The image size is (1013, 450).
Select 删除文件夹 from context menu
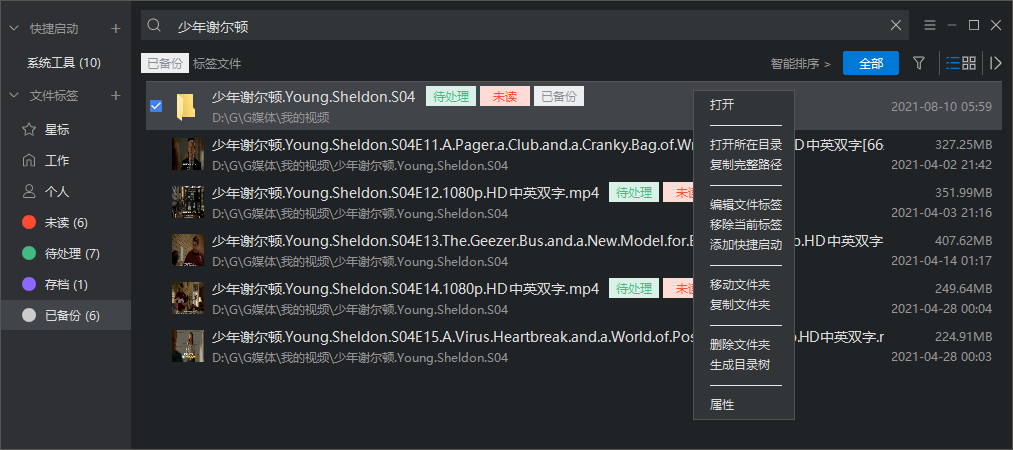coord(739,345)
